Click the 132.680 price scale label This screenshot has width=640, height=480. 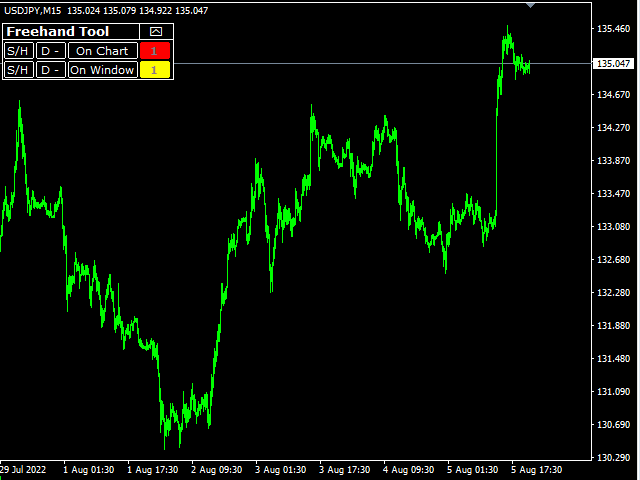(613, 260)
